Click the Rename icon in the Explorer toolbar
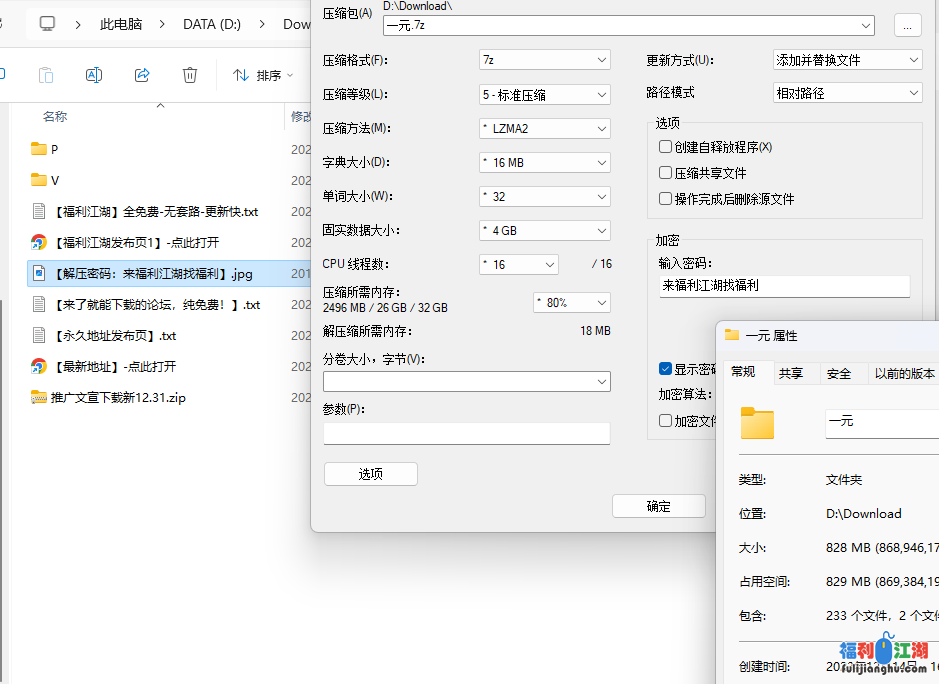Viewport: 939px width, 684px height. tap(94, 75)
